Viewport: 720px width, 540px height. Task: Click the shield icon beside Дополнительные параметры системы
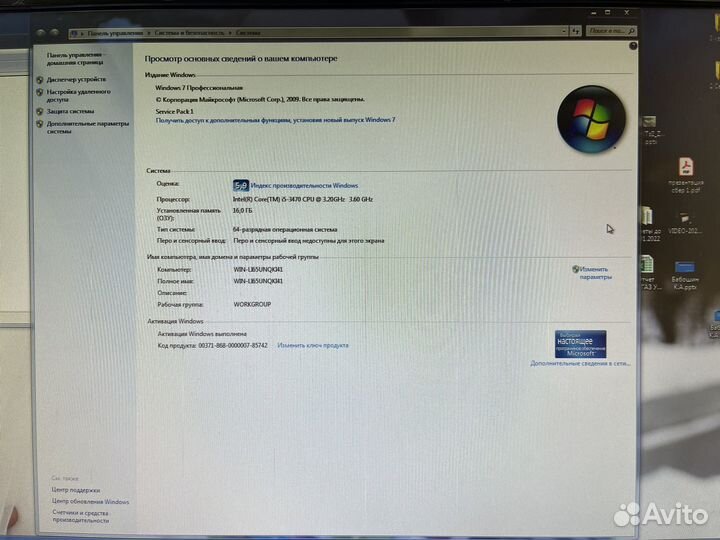[x=40, y=124]
